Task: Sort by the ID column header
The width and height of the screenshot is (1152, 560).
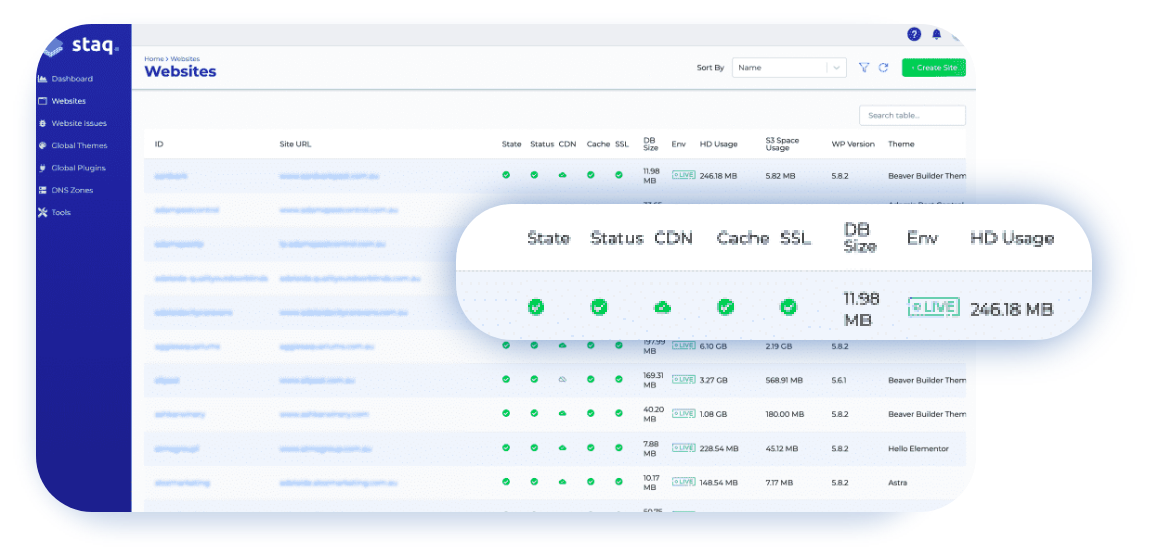Action: pos(159,144)
